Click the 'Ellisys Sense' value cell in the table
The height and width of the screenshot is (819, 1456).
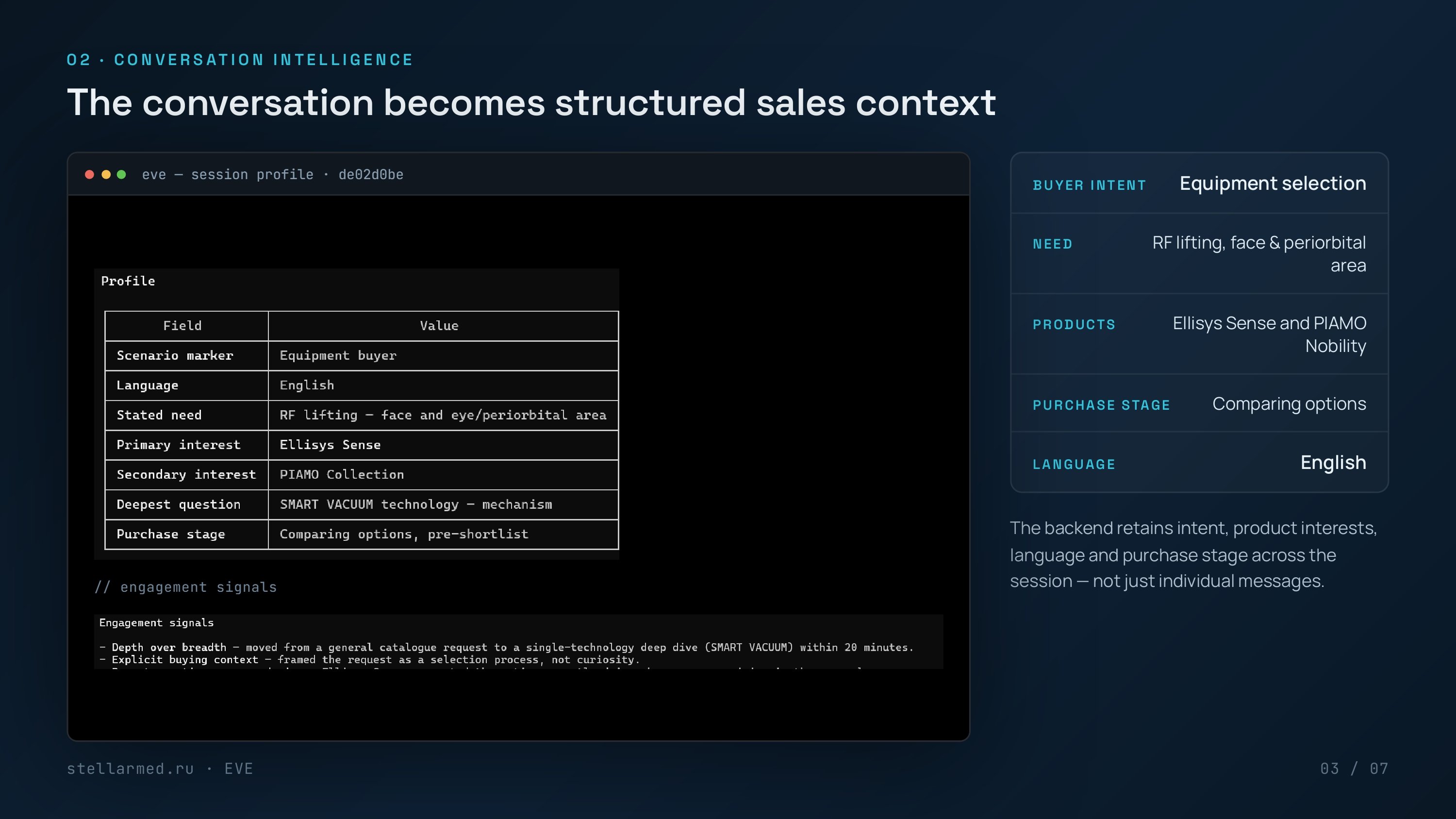click(x=443, y=445)
